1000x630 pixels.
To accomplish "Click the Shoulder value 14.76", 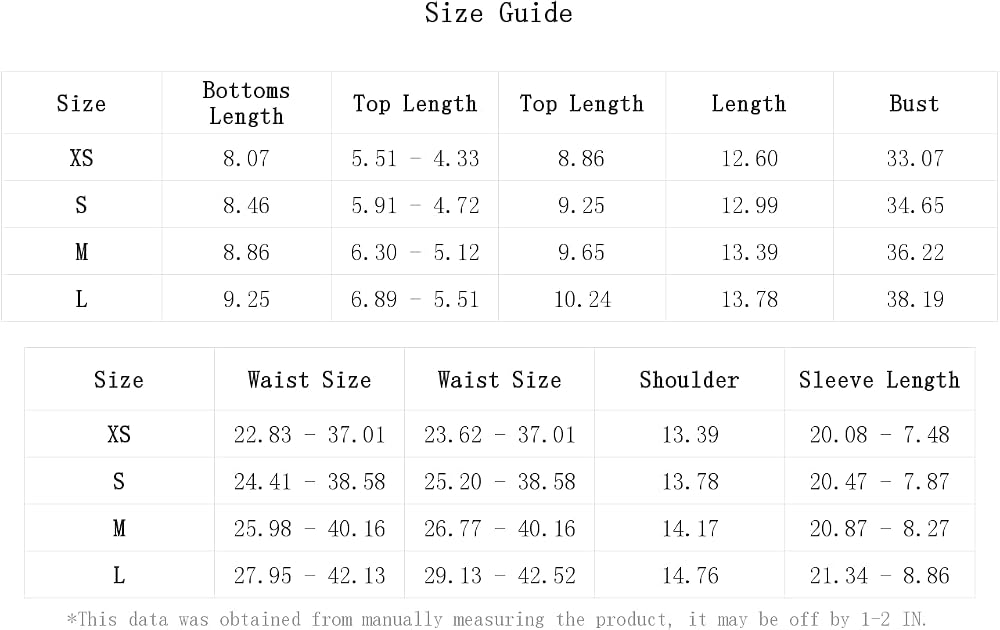I will (690, 576).
